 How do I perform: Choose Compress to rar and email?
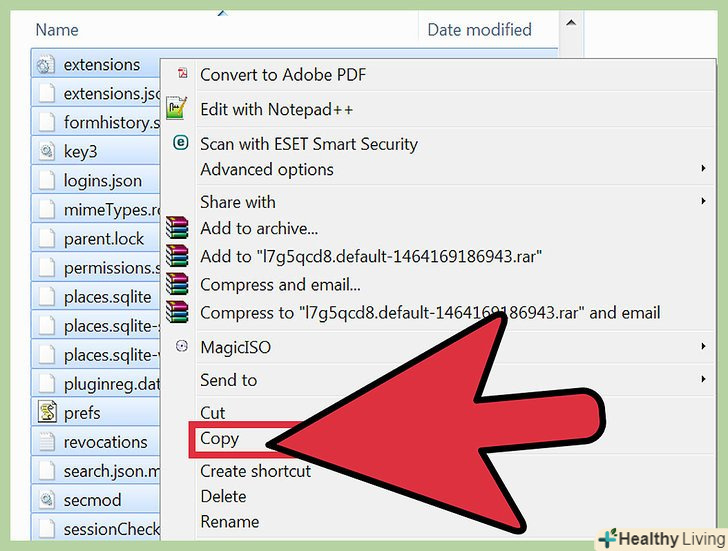[x=430, y=313]
